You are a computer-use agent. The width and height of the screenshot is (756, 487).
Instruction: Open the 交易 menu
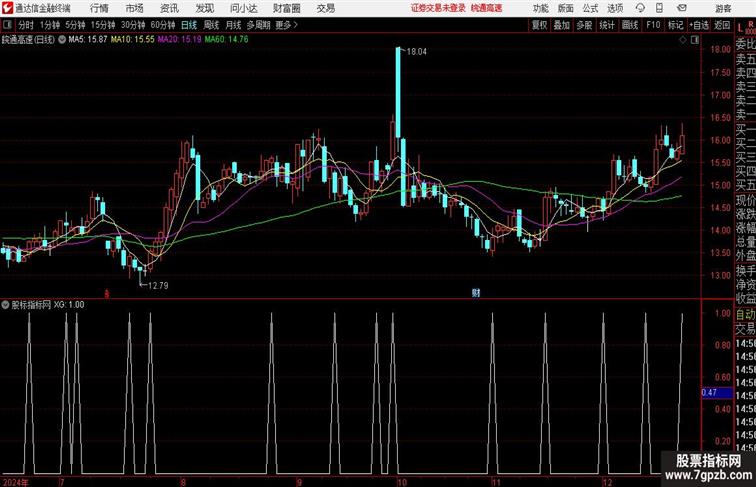click(x=325, y=8)
